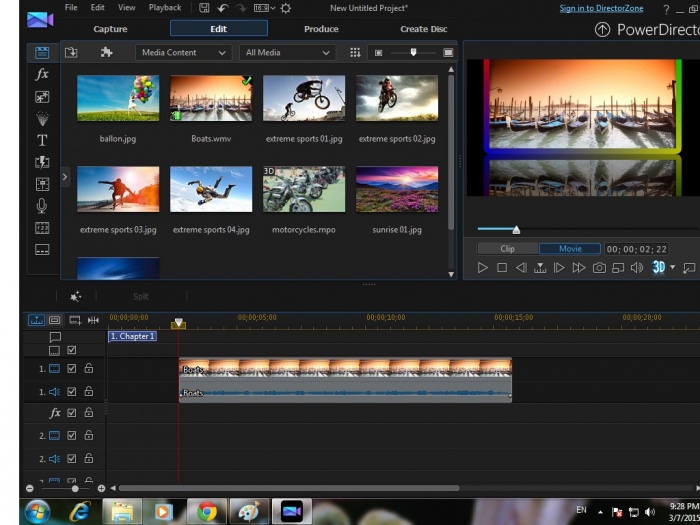Image resolution: width=700 pixels, height=525 pixels.
Task: Uncheck video track 1 enable checkbox
Action: (x=72, y=369)
